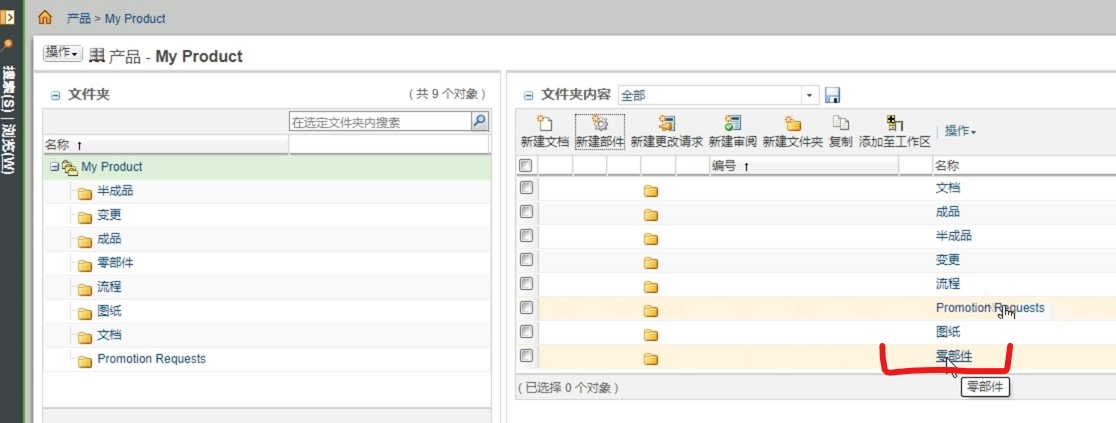Open the My Product breadcrumb link
Viewport: 1116px width, 423px height.
[135, 19]
